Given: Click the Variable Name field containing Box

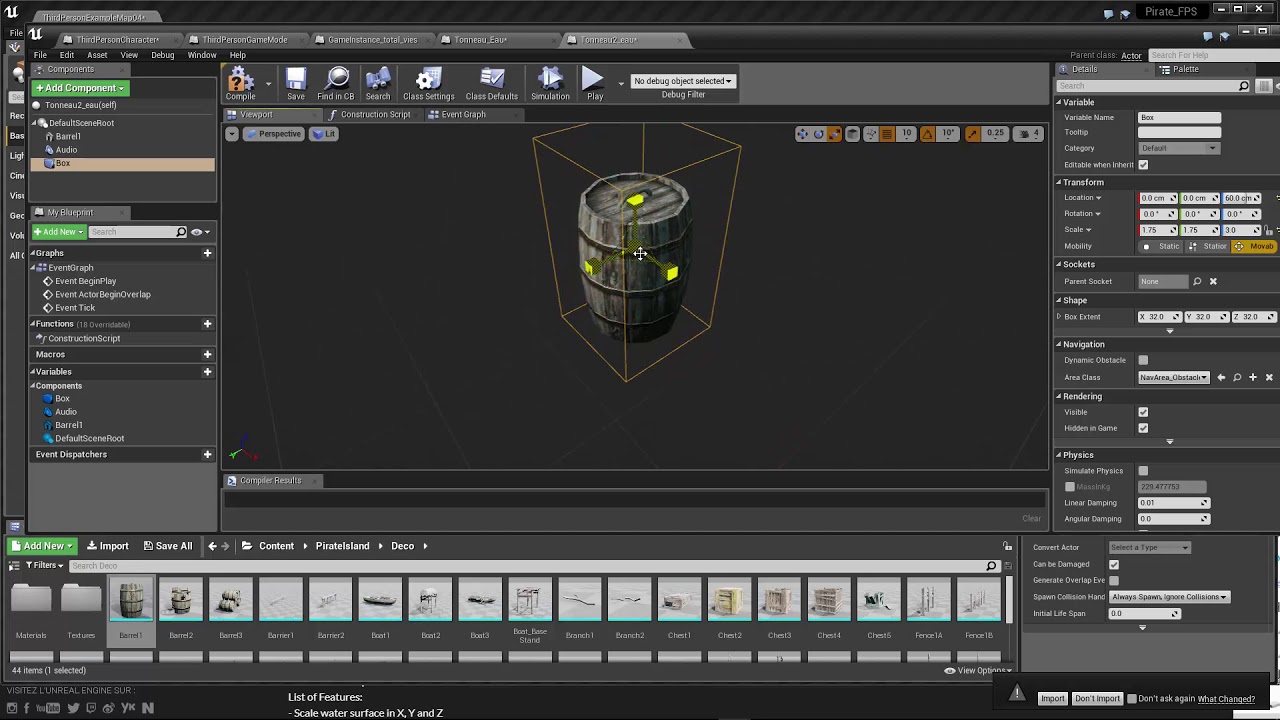Looking at the screenshot, I should 1180,118.
